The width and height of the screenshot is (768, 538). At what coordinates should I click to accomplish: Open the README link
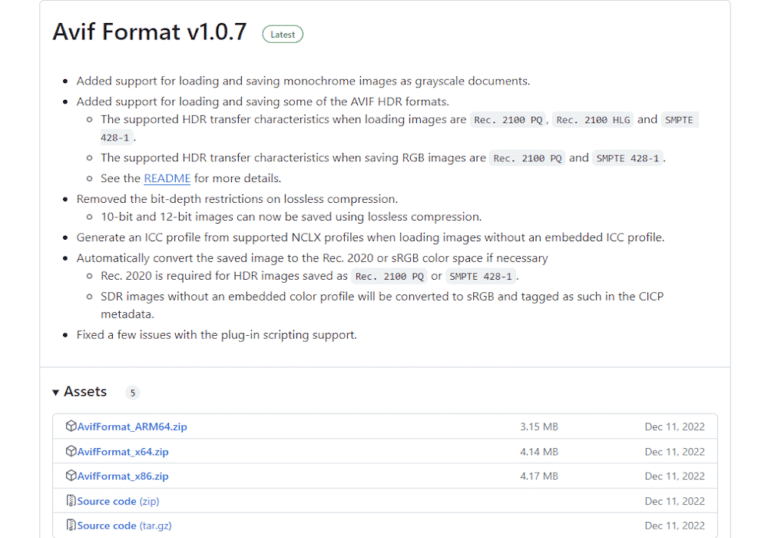pos(166,178)
